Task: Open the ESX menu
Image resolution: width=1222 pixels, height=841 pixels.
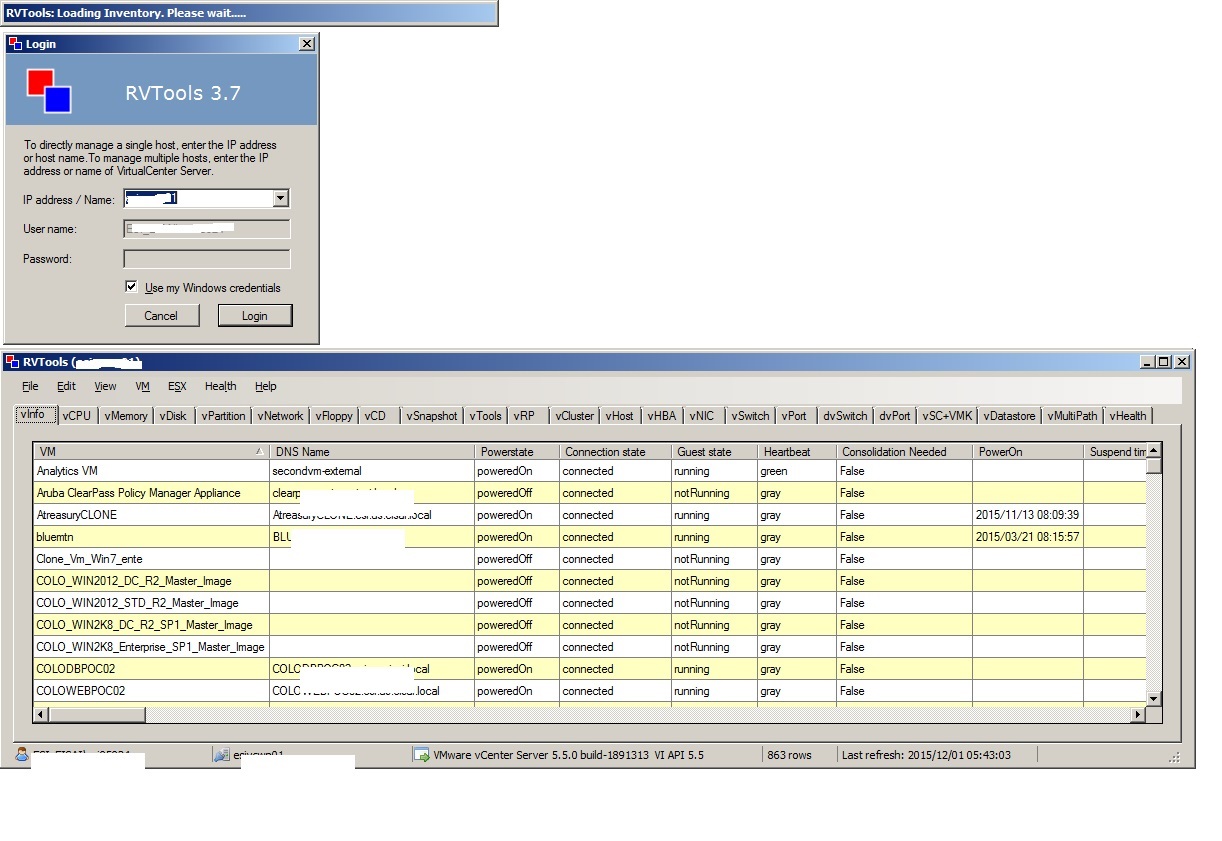Action: click(177, 386)
